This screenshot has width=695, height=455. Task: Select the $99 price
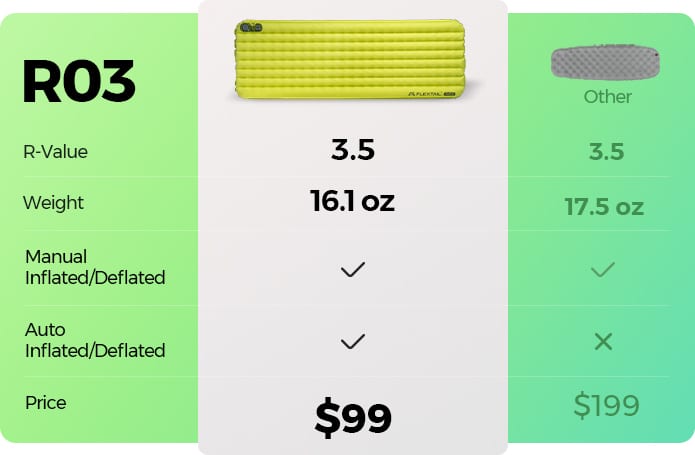tap(352, 418)
